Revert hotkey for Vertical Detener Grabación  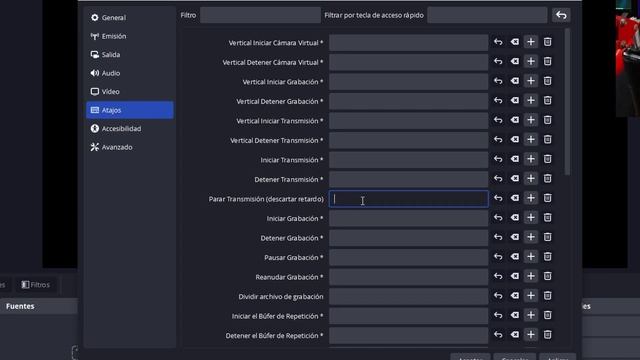click(x=498, y=100)
